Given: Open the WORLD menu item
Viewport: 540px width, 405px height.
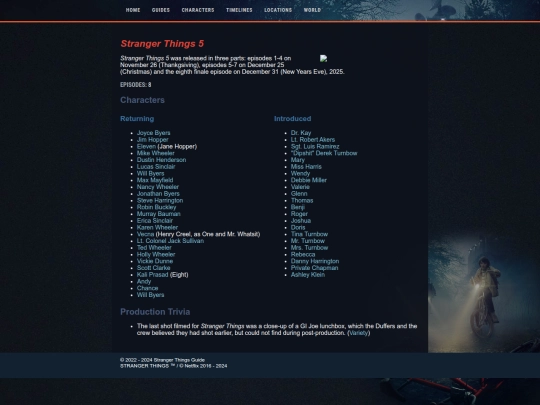Looking at the screenshot, I should coord(312,10).
